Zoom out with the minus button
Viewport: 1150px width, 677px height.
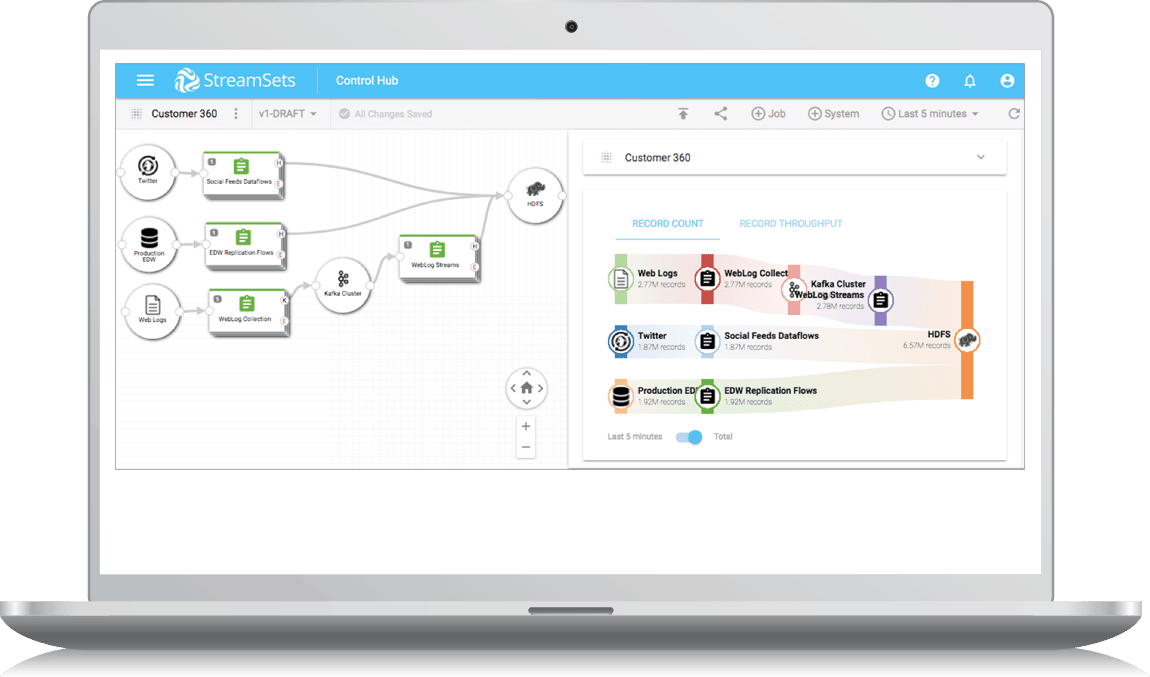[526, 447]
